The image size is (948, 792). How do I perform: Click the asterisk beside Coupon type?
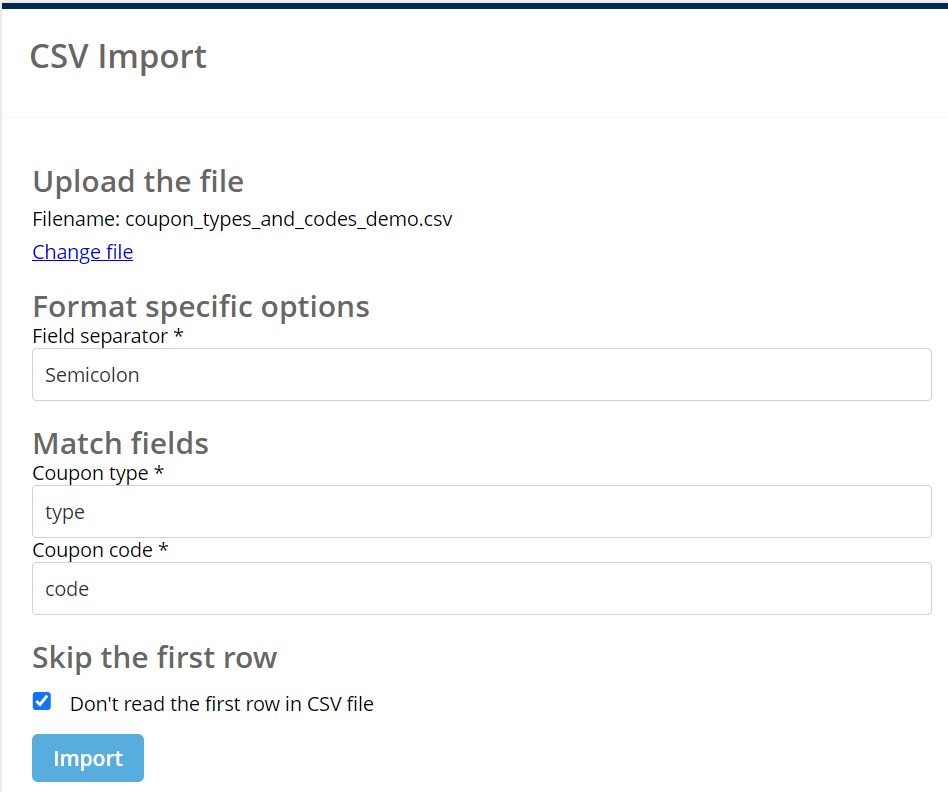pyautogui.click(x=159, y=473)
